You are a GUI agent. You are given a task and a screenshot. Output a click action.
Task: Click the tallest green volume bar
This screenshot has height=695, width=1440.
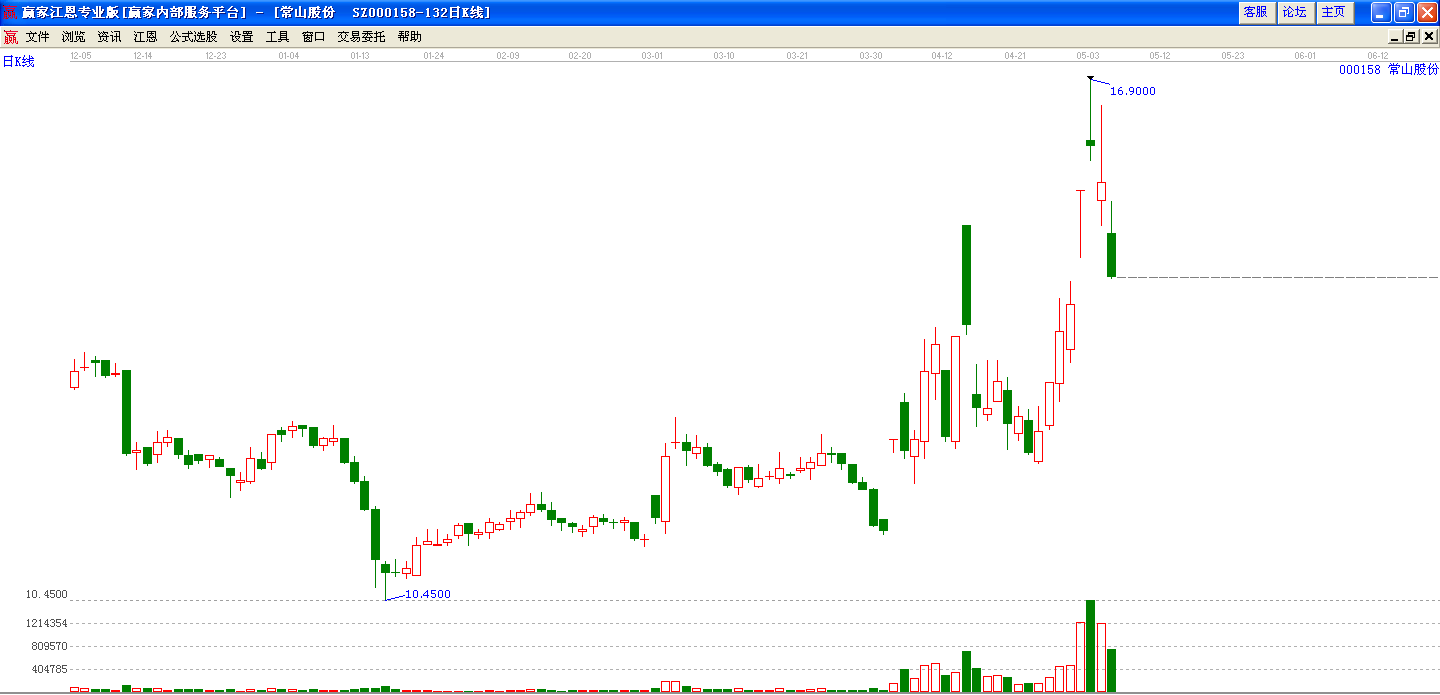(x=1091, y=646)
